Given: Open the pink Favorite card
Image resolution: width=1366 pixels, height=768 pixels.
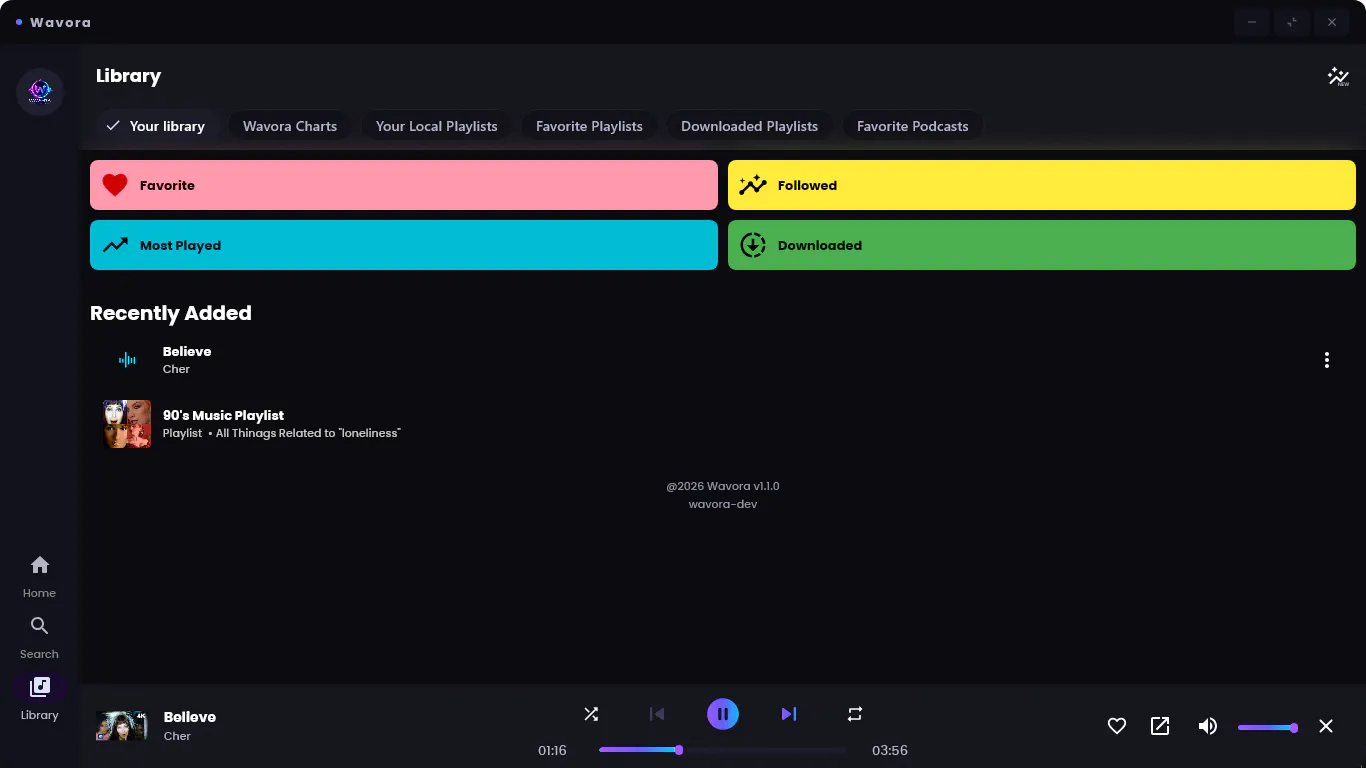Looking at the screenshot, I should click(x=404, y=185).
